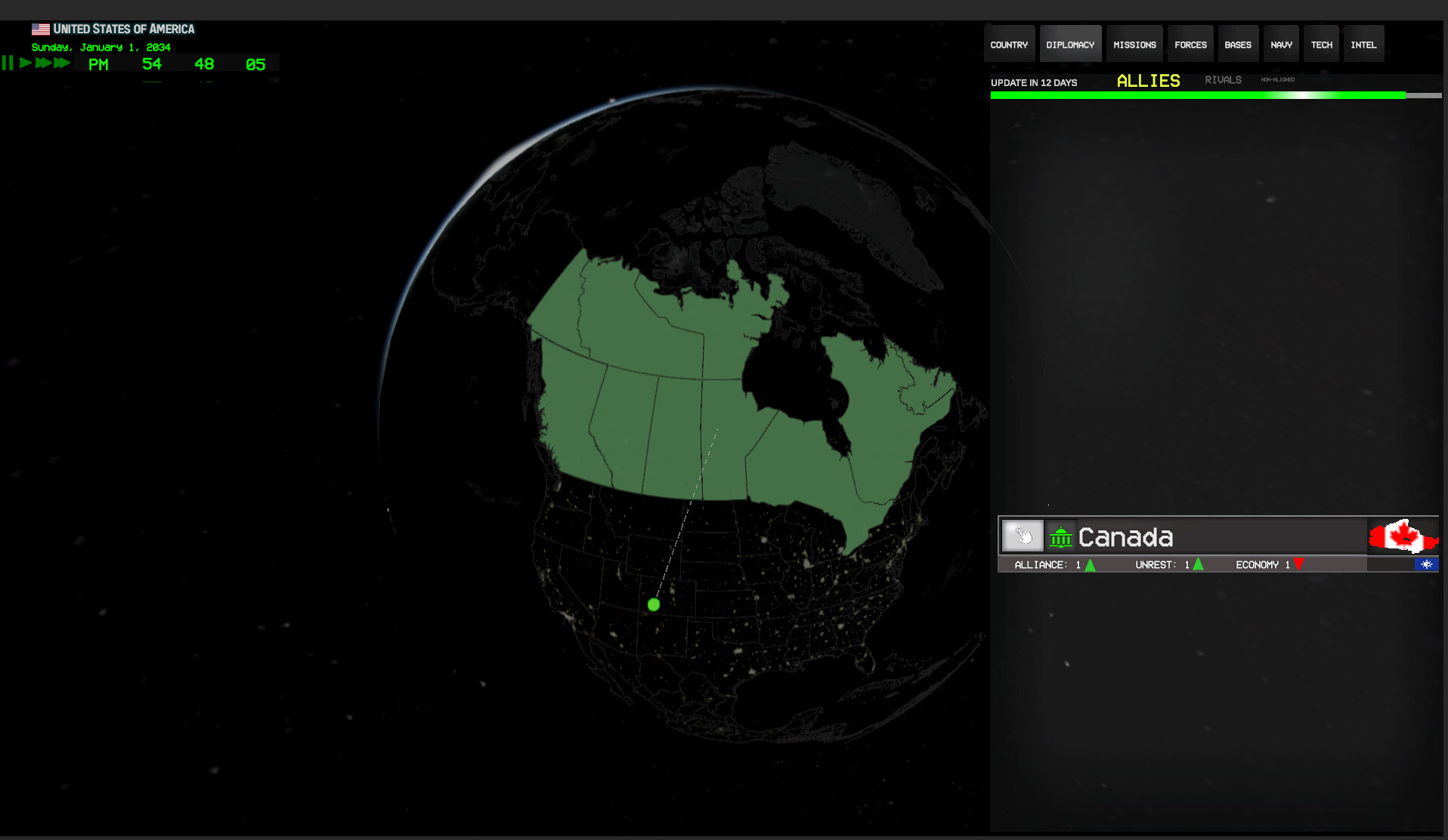Click the American flag beside the country name
This screenshot has width=1448, height=840.
40,28
